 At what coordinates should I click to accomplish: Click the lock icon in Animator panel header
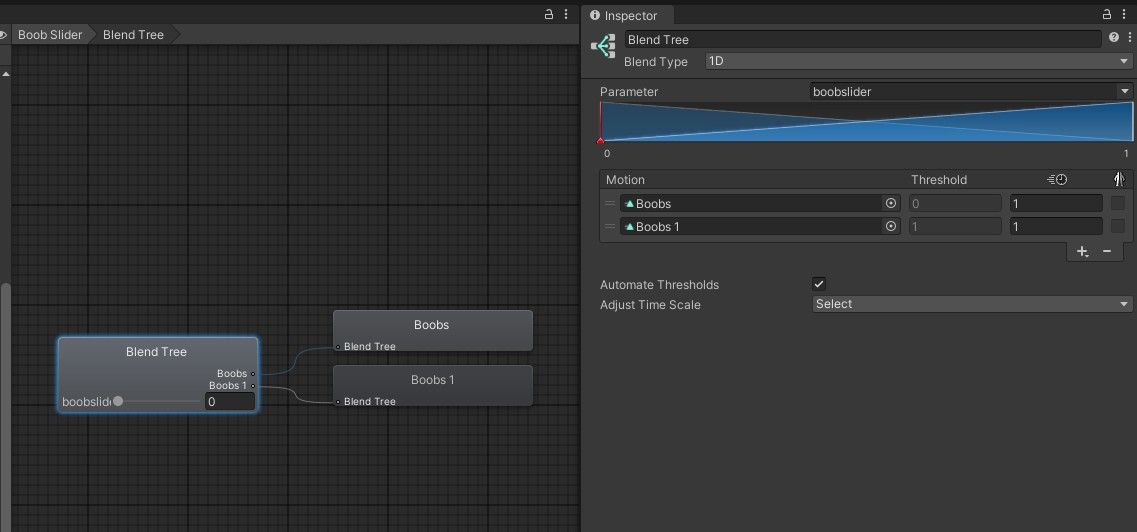pyautogui.click(x=550, y=14)
